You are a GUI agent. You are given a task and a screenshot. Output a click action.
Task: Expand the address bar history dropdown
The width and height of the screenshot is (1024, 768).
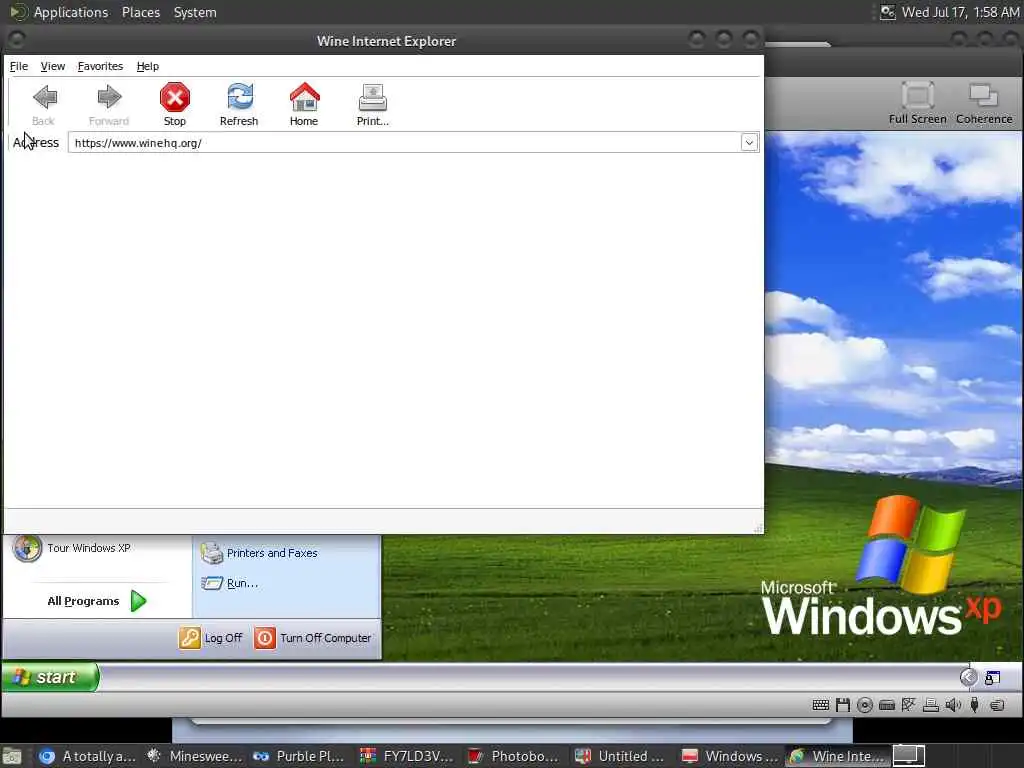point(749,142)
